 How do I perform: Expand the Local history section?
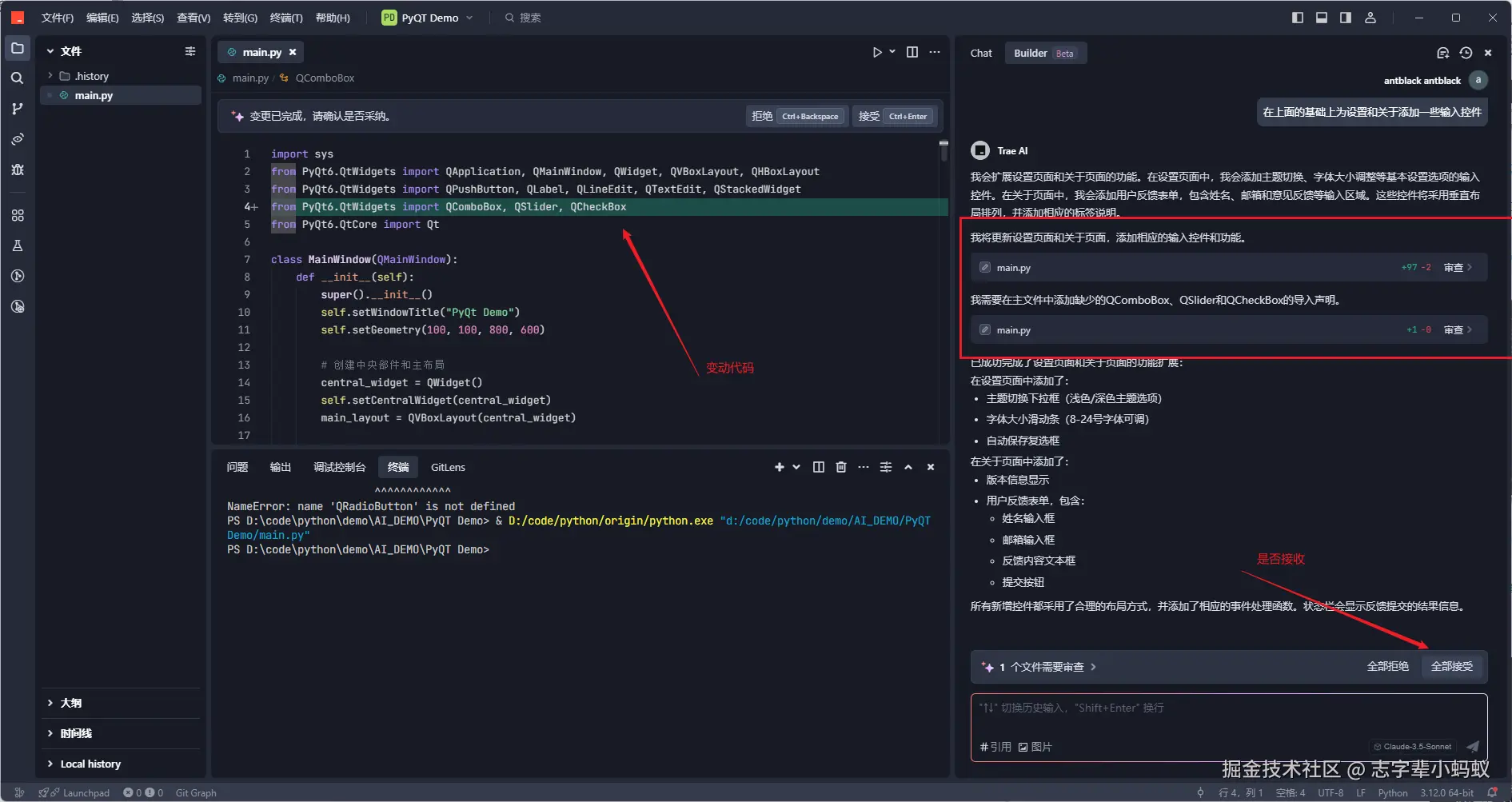90,764
